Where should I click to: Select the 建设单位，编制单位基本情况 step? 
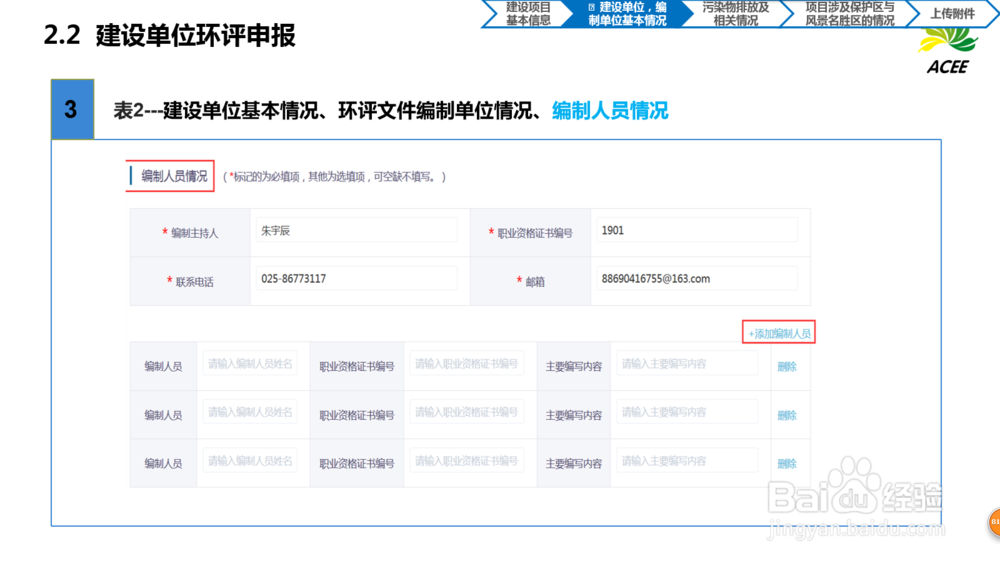pyautogui.click(x=627, y=13)
